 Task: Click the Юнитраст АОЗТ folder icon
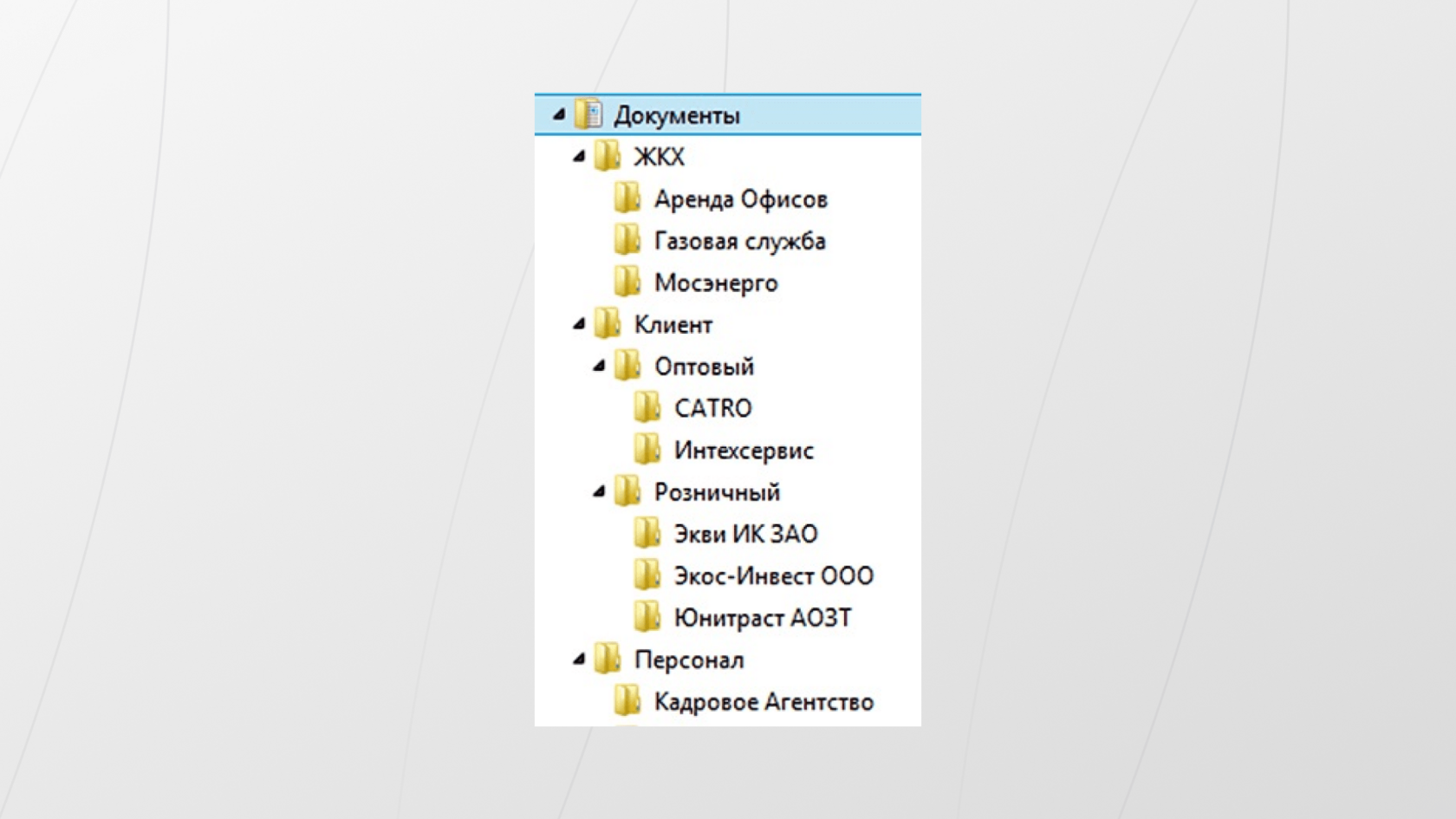[x=647, y=617]
